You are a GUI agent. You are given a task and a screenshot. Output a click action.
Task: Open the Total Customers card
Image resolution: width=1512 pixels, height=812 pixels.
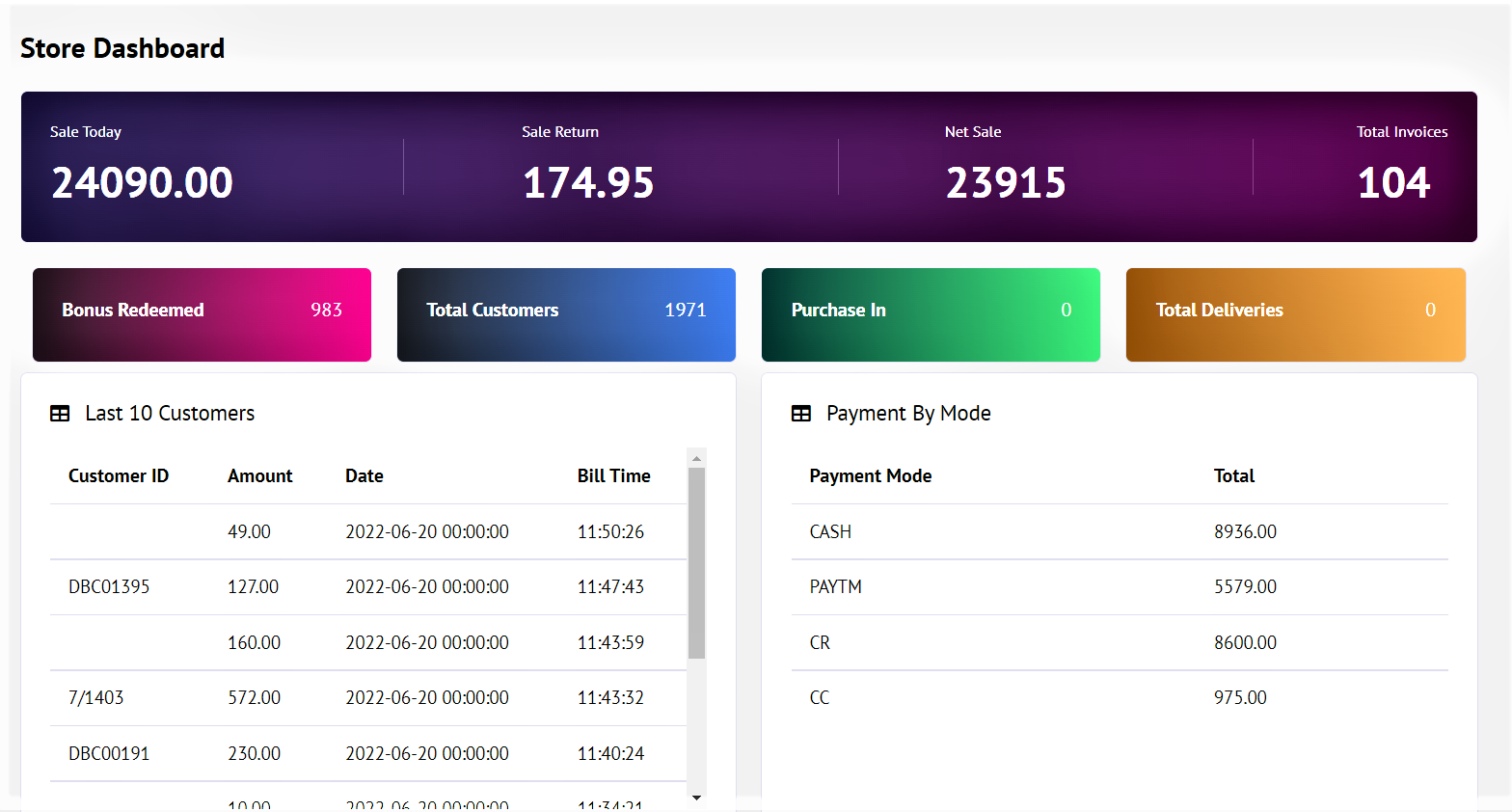point(566,314)
